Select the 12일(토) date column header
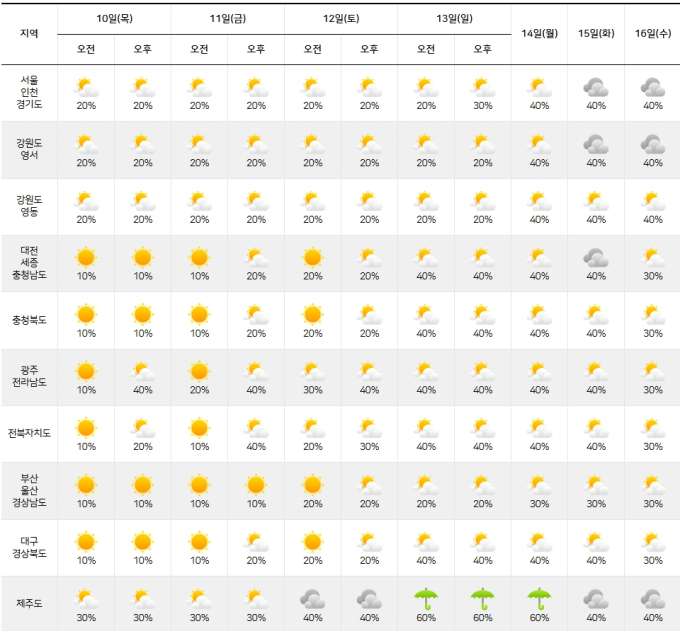 (341, 19)
